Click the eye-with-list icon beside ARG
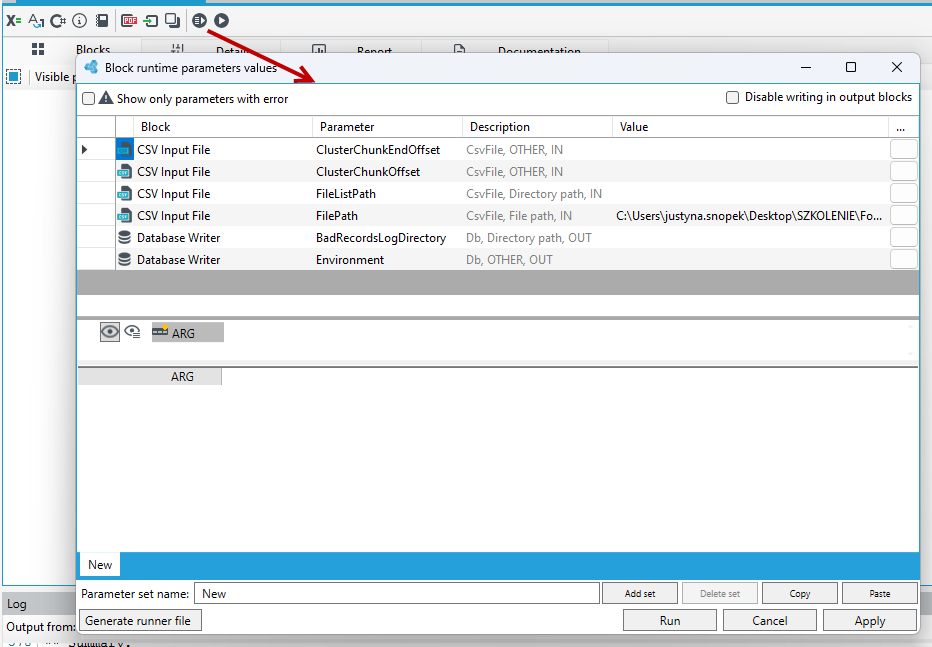 pyautogui.click(x=133, y=332)
